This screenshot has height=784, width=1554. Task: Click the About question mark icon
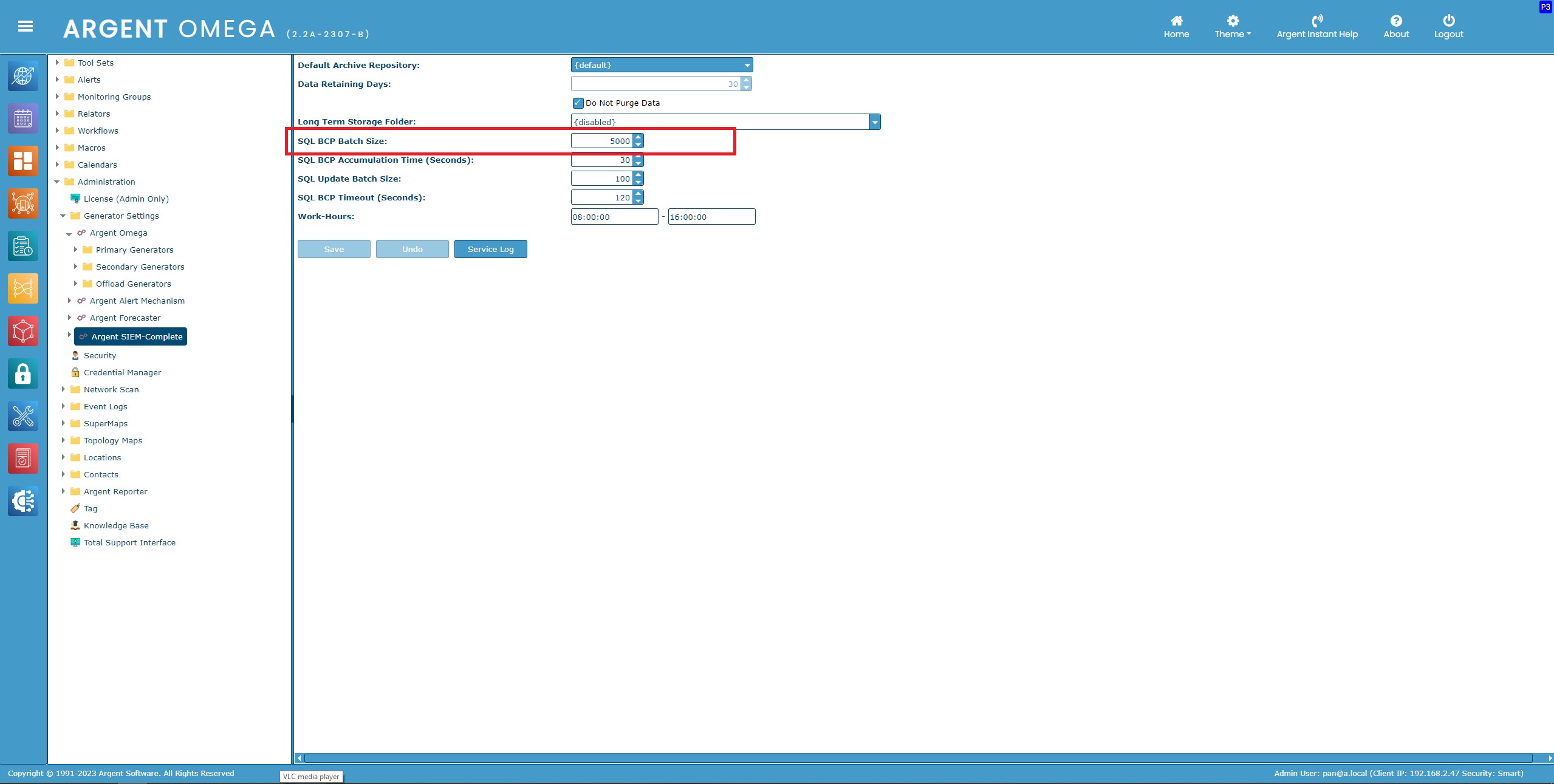point(1395,21)
